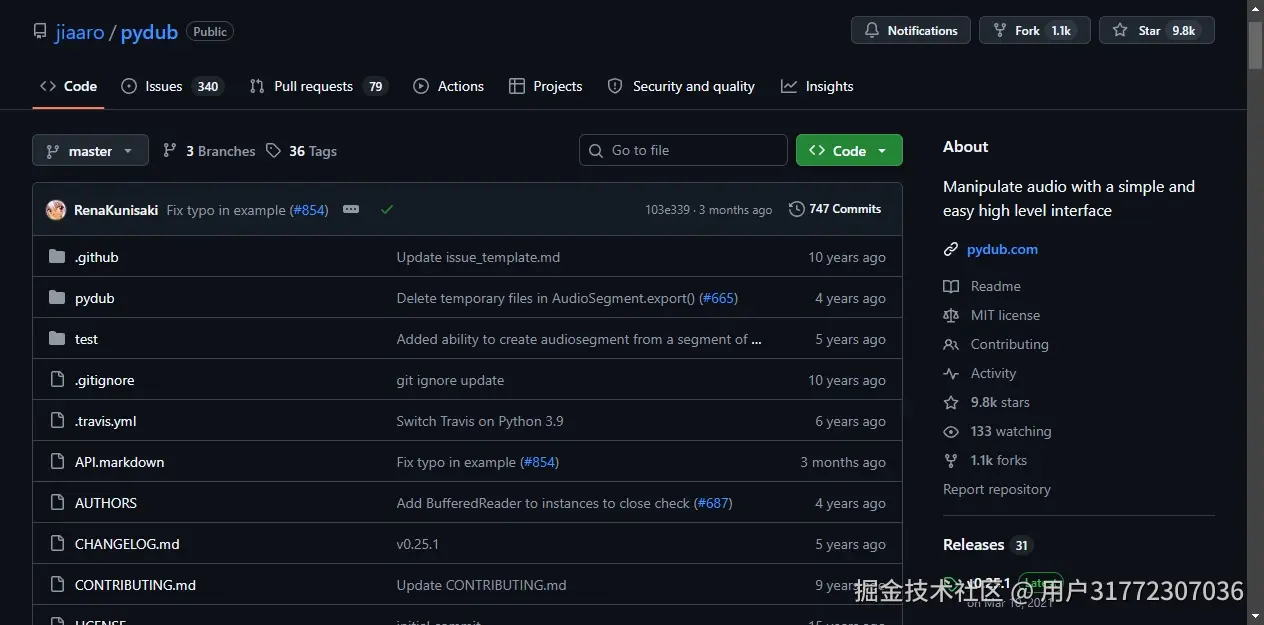Open commit hash 103e339

click(x=667, y=210)
